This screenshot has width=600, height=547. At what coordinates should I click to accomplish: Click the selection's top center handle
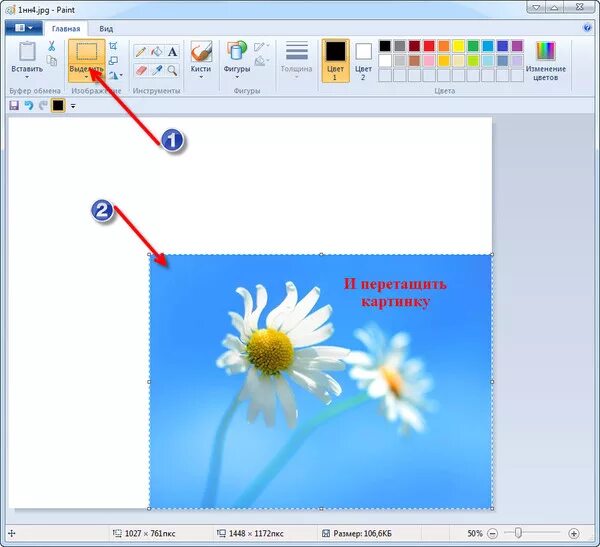click(x=321, y=254)
